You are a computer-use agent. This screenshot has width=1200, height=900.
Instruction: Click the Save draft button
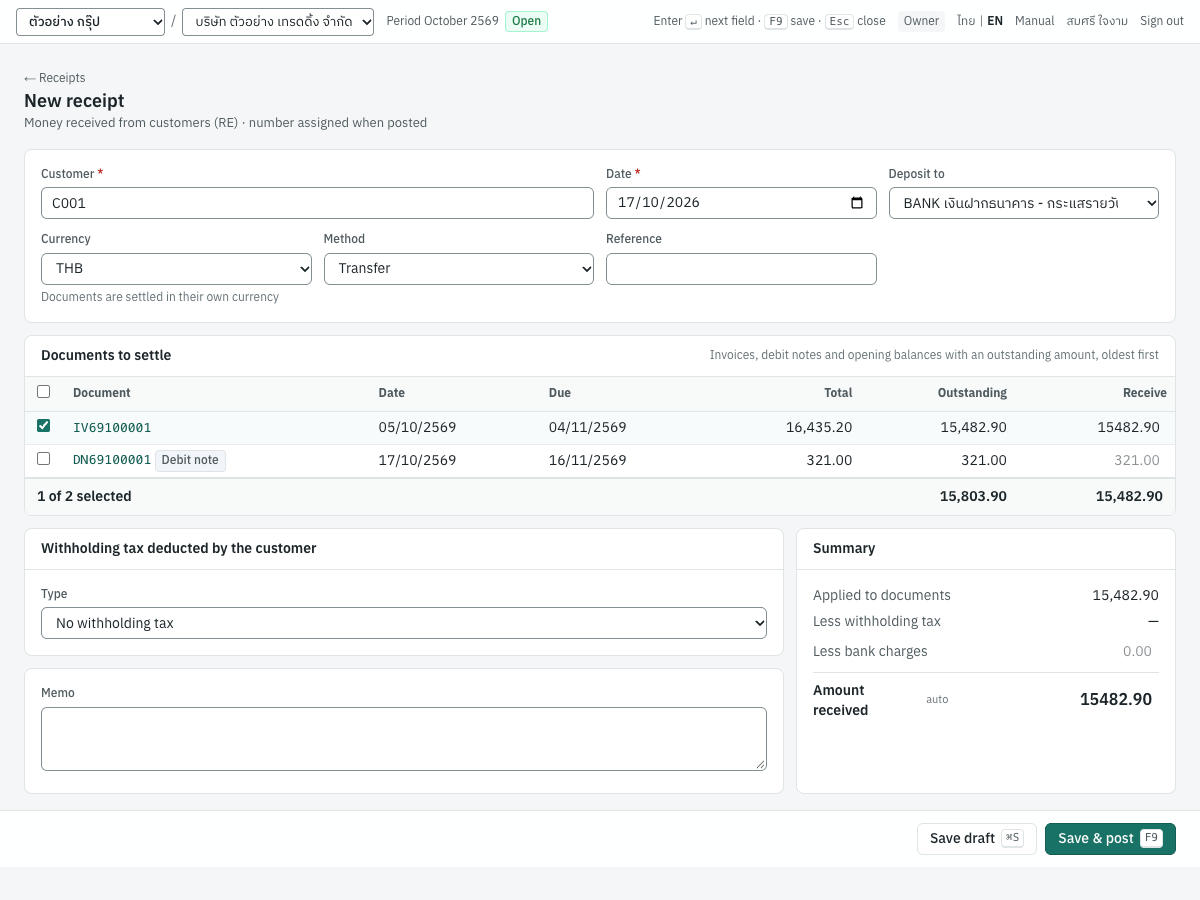(x=977, y=839)
